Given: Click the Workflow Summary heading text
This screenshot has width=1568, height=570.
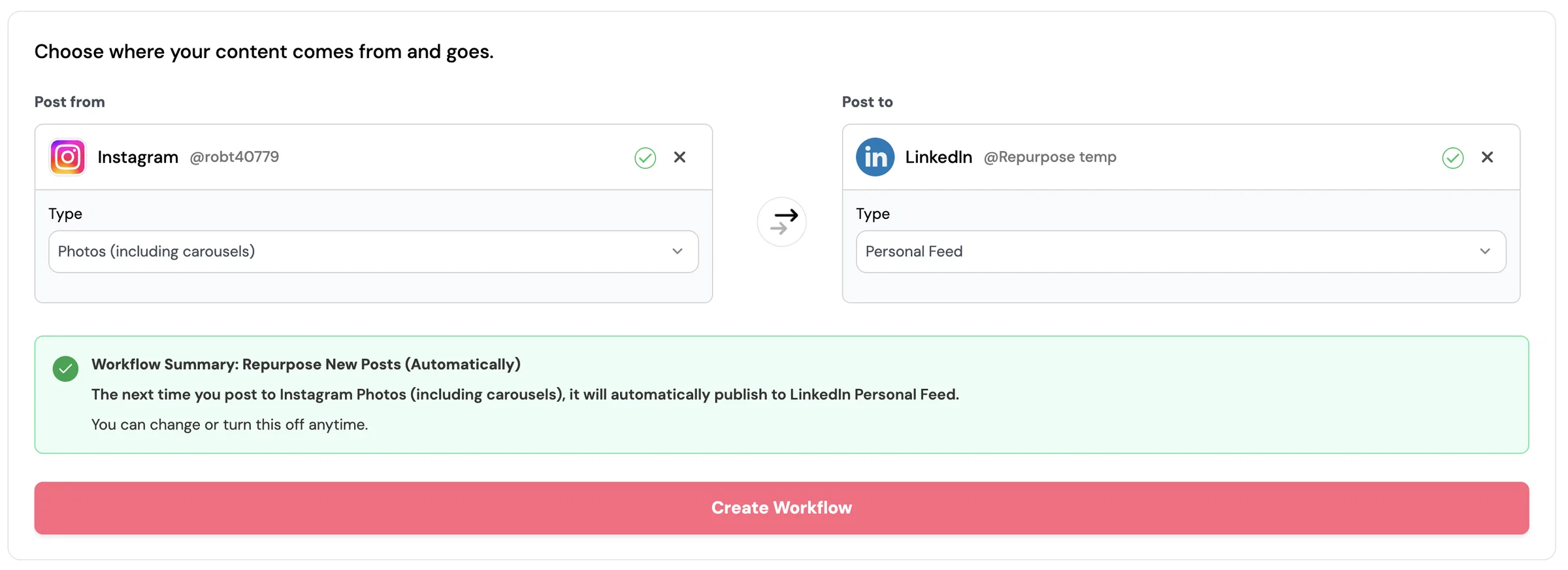Looking at the screenshot, I should [x=306, y=365].
